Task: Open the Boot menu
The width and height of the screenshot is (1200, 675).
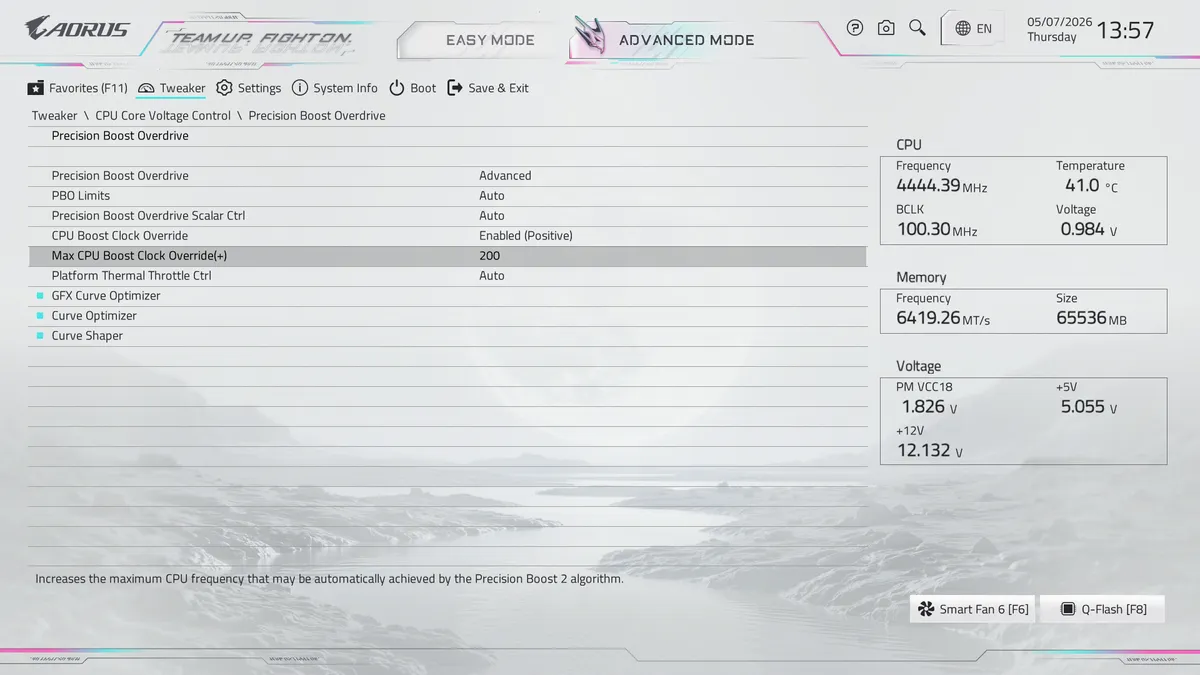Action: click(x=412, y=88)
